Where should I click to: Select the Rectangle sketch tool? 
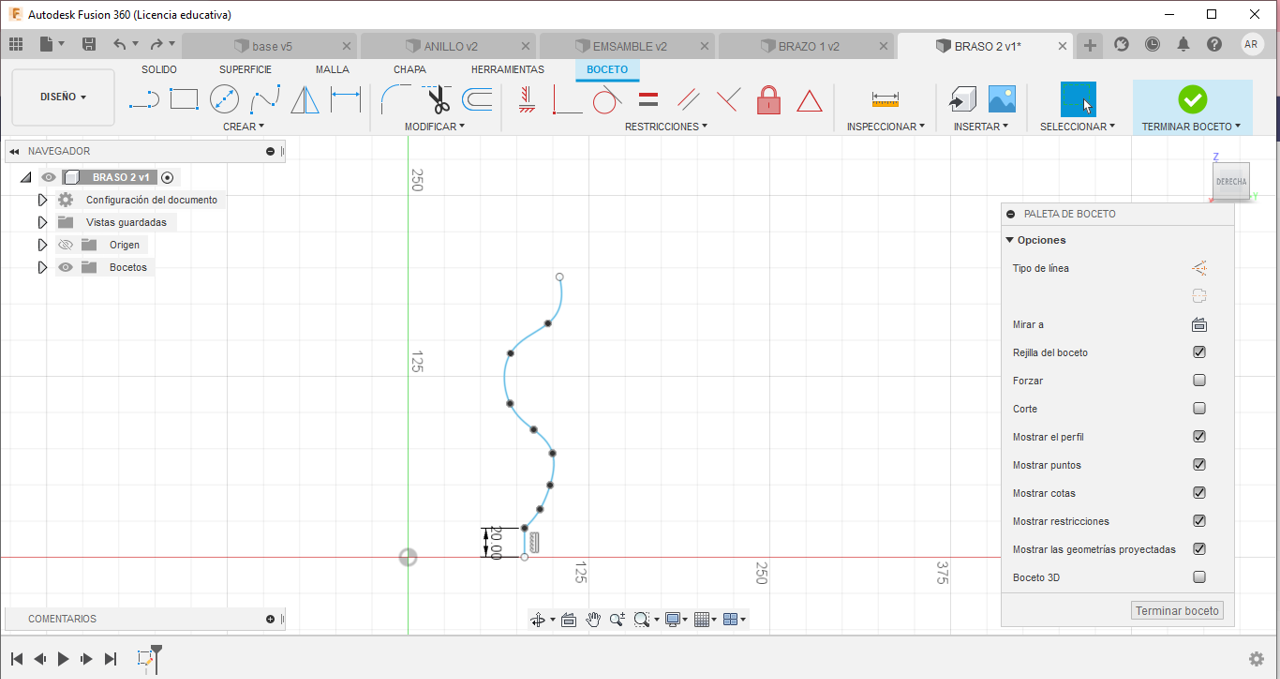tap(184, 98)
